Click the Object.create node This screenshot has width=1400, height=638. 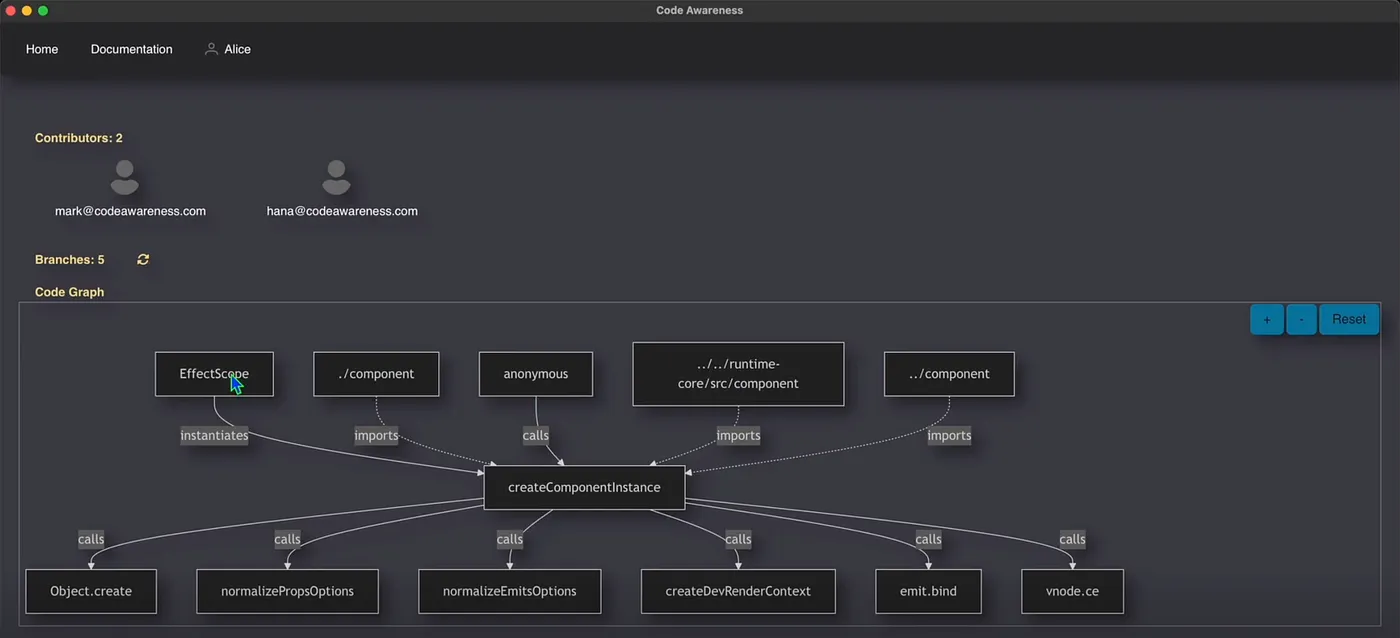(91, 591)
